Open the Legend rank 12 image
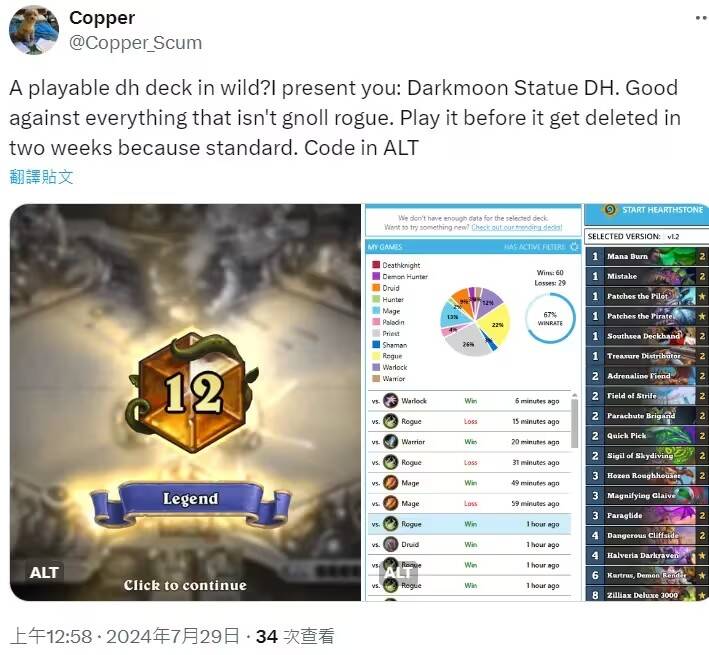This screenshot has width=709, height=655. click(185, 402)
